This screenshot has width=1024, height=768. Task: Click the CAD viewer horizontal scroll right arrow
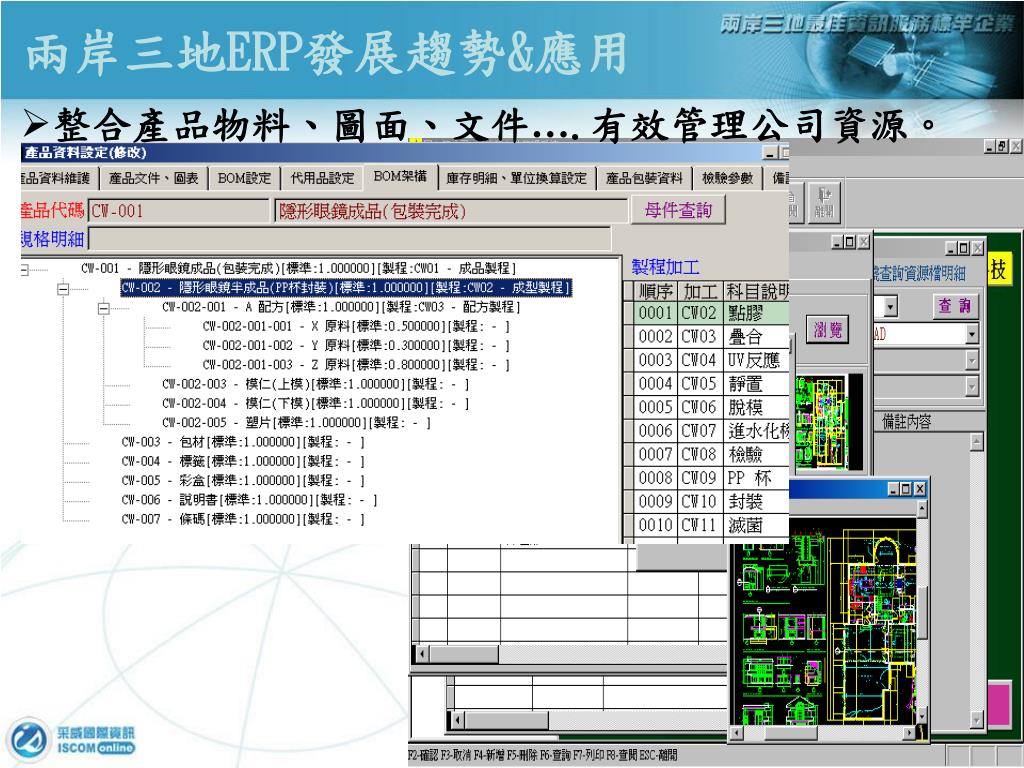[x=908, y=733]
